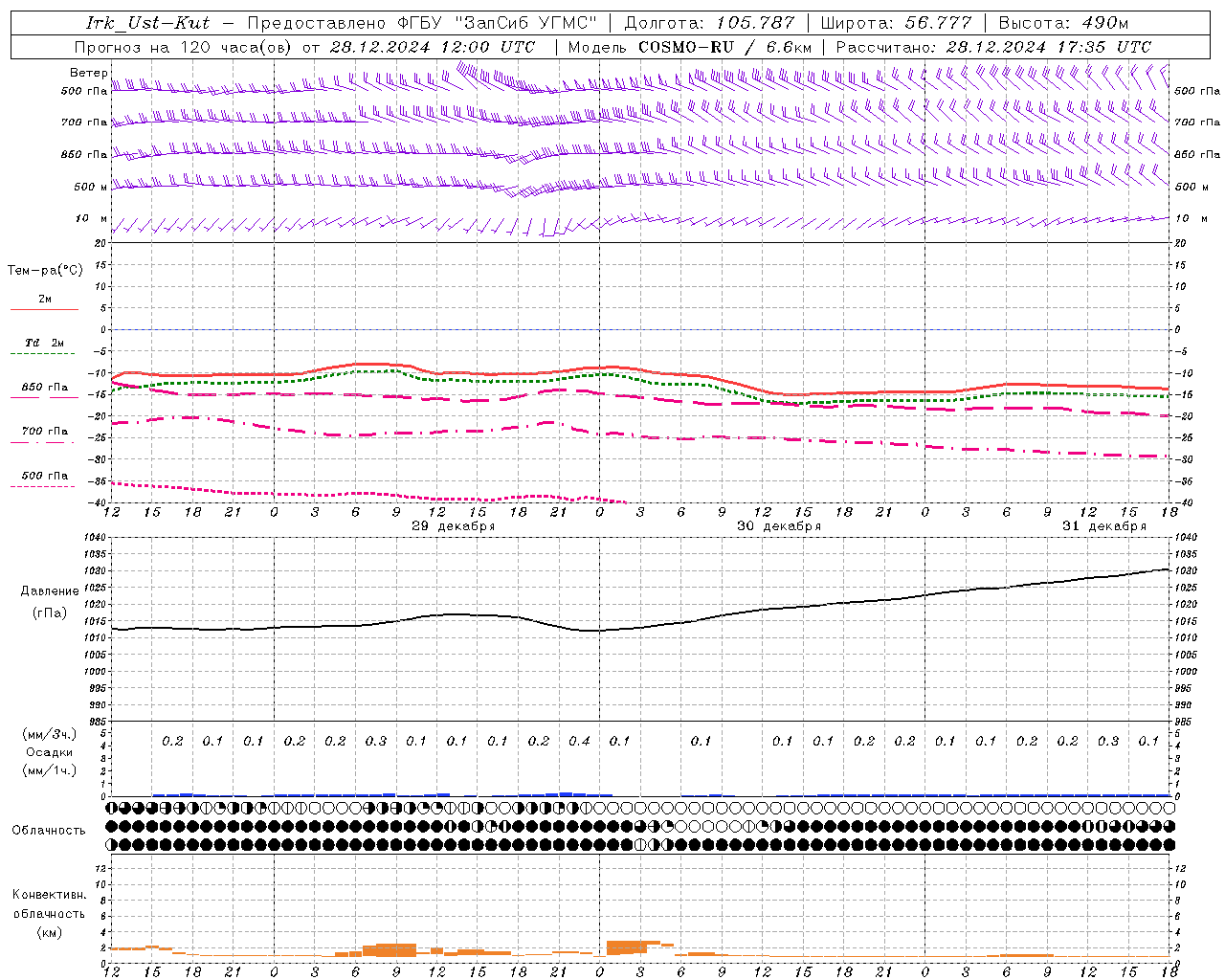Click the Высота: 490м header field
The height and width of the screenshot is (980, 1225).
coord(1063,23)
